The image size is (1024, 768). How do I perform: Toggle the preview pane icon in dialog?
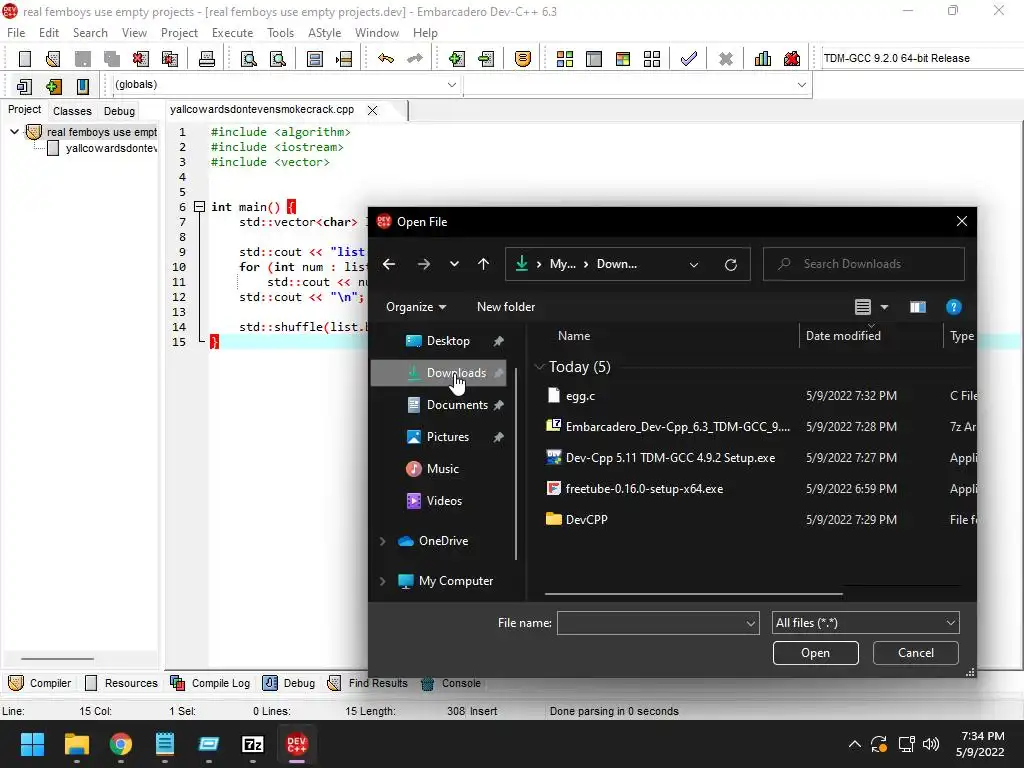pos(918,307)
